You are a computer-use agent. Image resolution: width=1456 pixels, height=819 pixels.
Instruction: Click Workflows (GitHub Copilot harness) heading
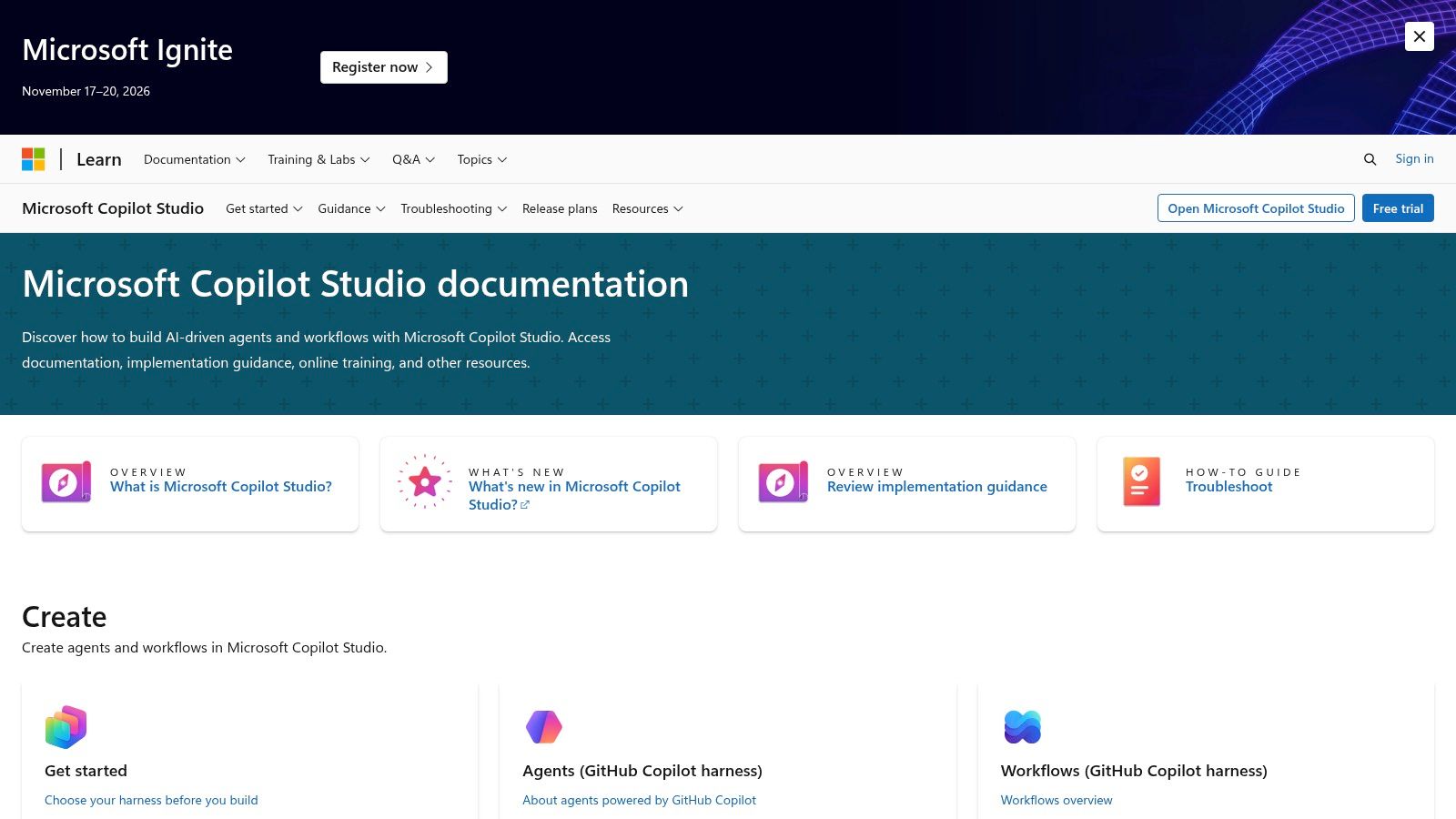[1134, 771]
